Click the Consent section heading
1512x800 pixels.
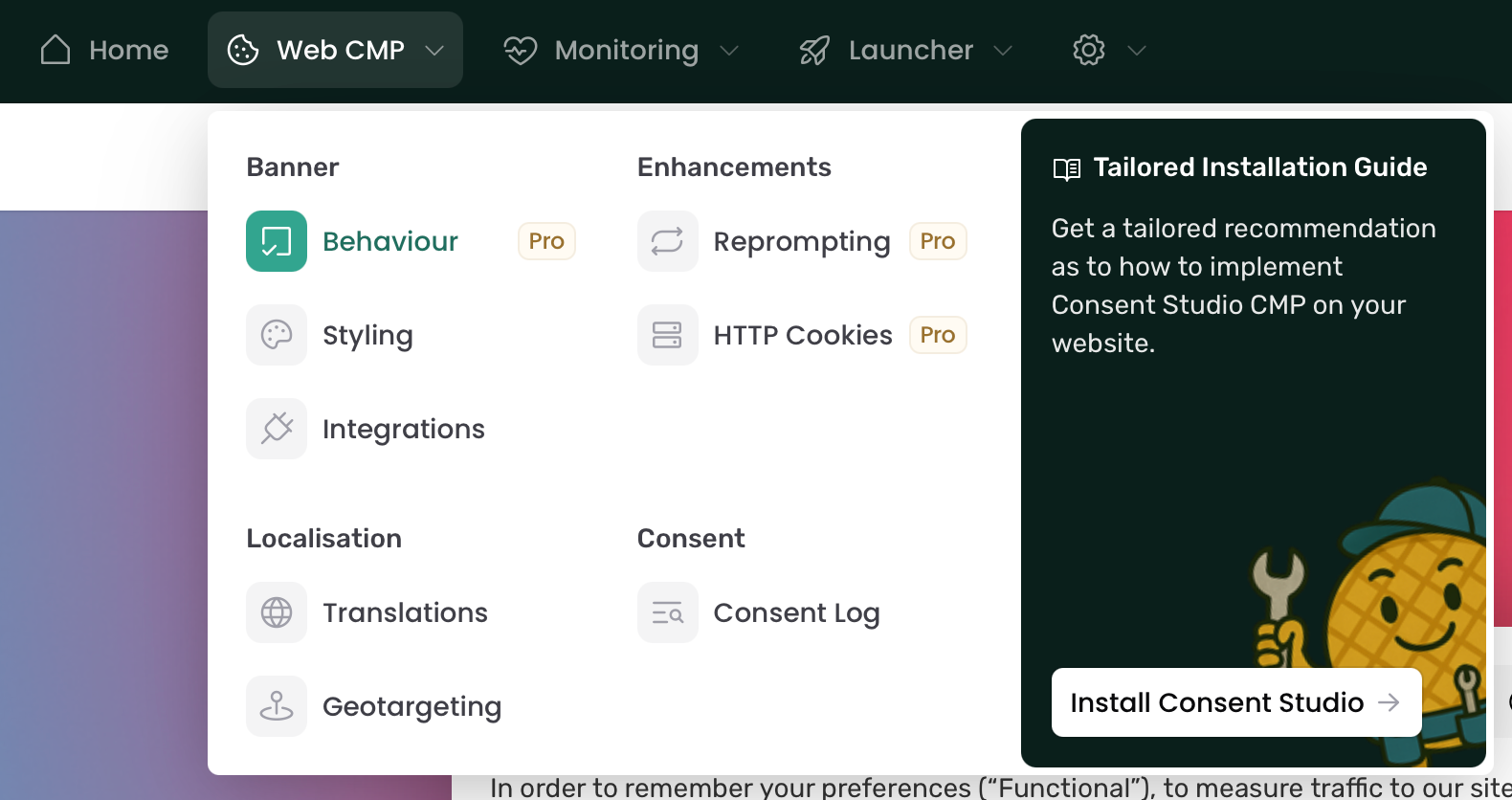[691, 539]
